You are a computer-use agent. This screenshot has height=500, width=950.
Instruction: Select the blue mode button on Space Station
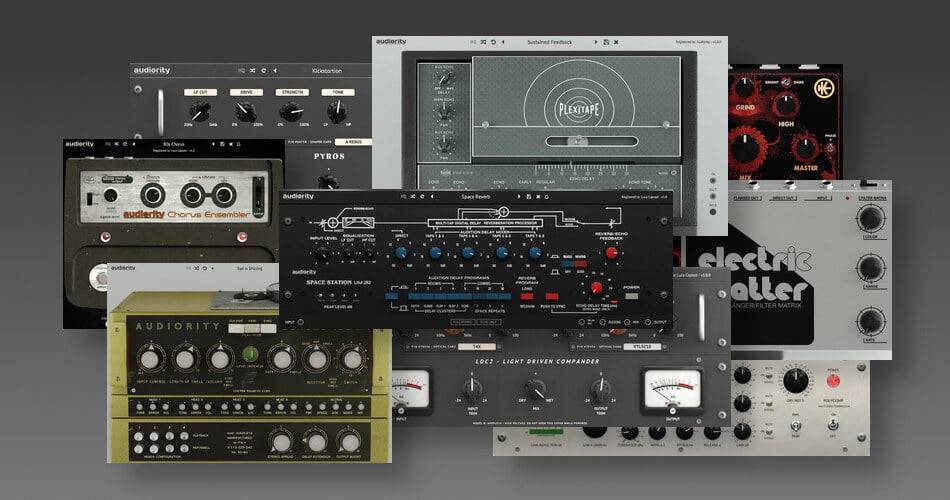pyautogui.click(x=568, y=264)
